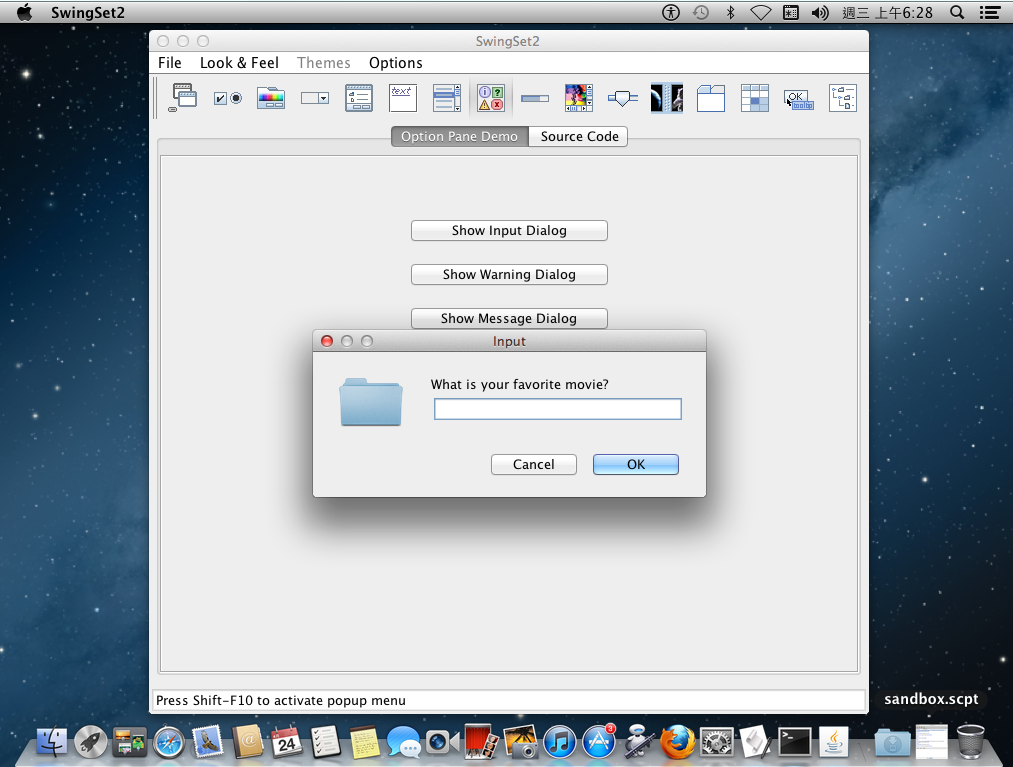
Task: Switch to the ComboBox demo icon
Action: point(315,97)
